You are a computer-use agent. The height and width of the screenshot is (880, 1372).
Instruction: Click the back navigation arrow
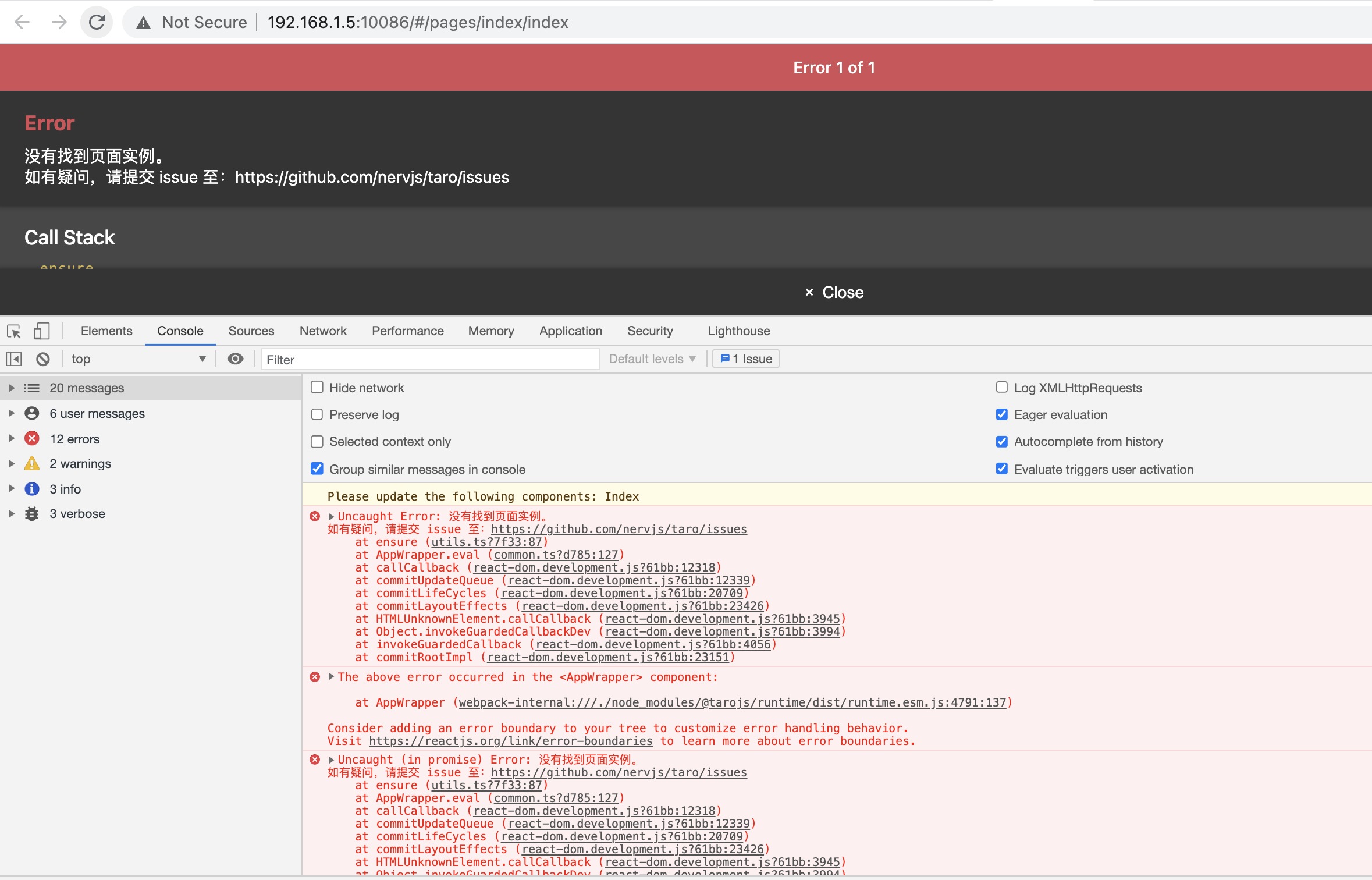click(22, 22)
